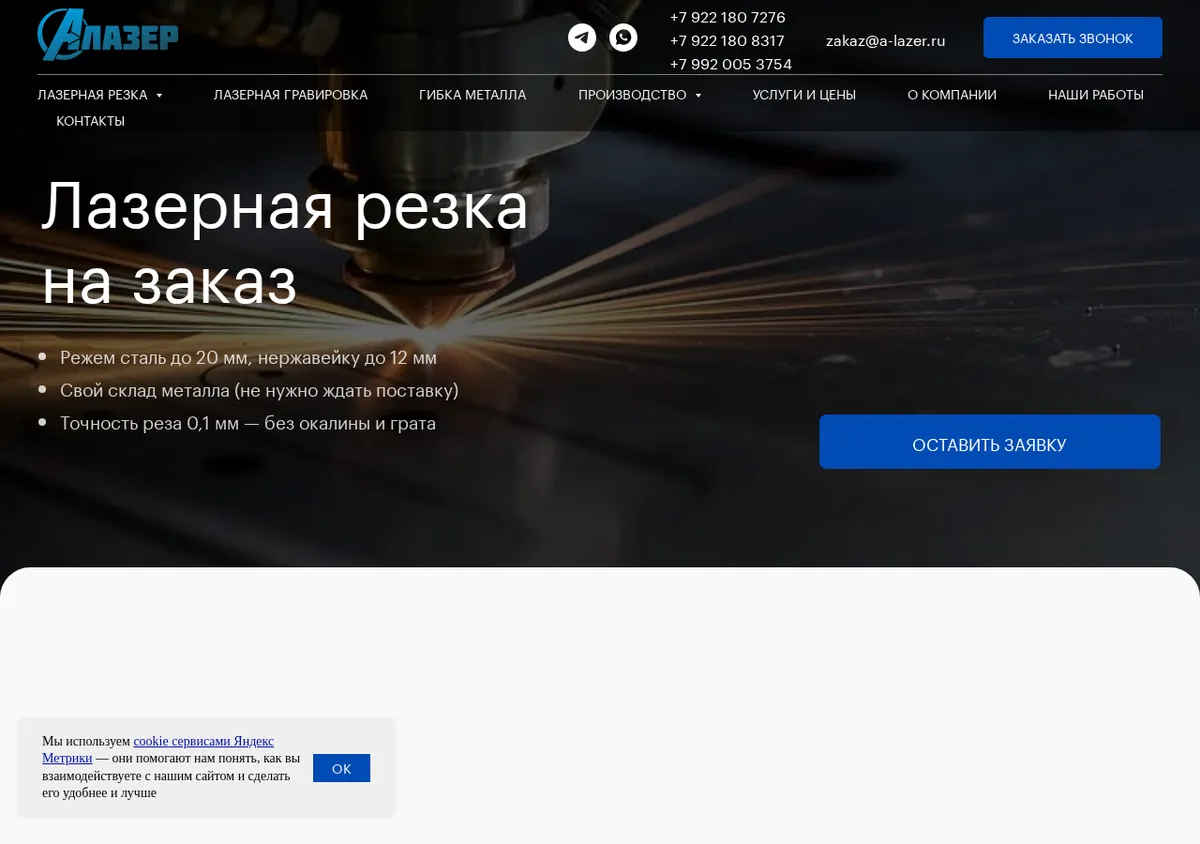The image size is (1200, 844).
Task: Open the Гибка металла menu item
Action: 472,95
